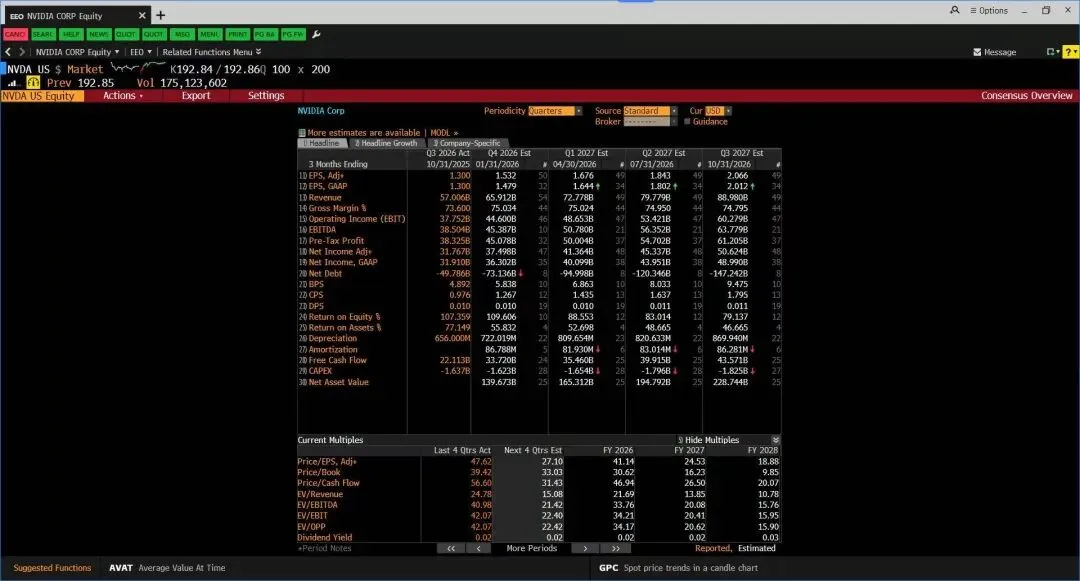The image size is (1080, 581).
Task: Click the panel layout icon beside Message
Action: [1052, 52]
